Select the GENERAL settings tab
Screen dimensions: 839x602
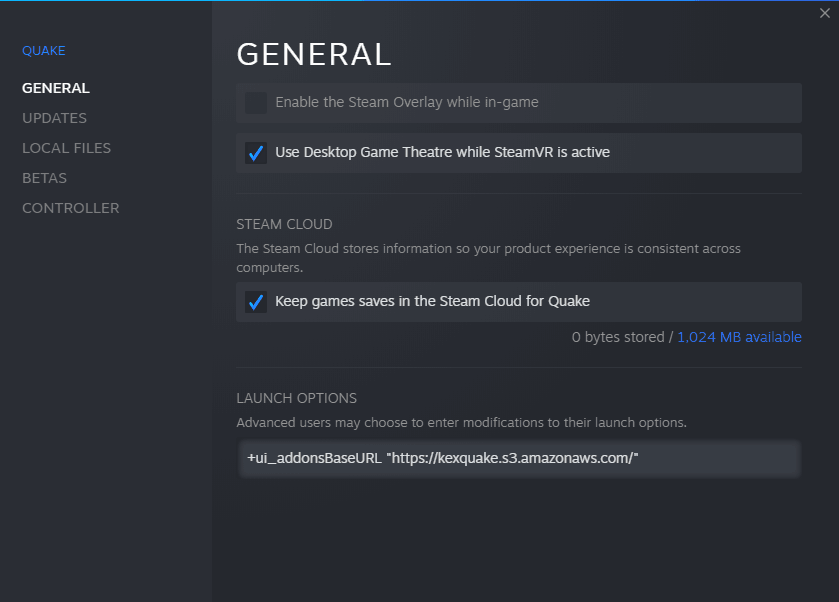[x=56, y=88]
